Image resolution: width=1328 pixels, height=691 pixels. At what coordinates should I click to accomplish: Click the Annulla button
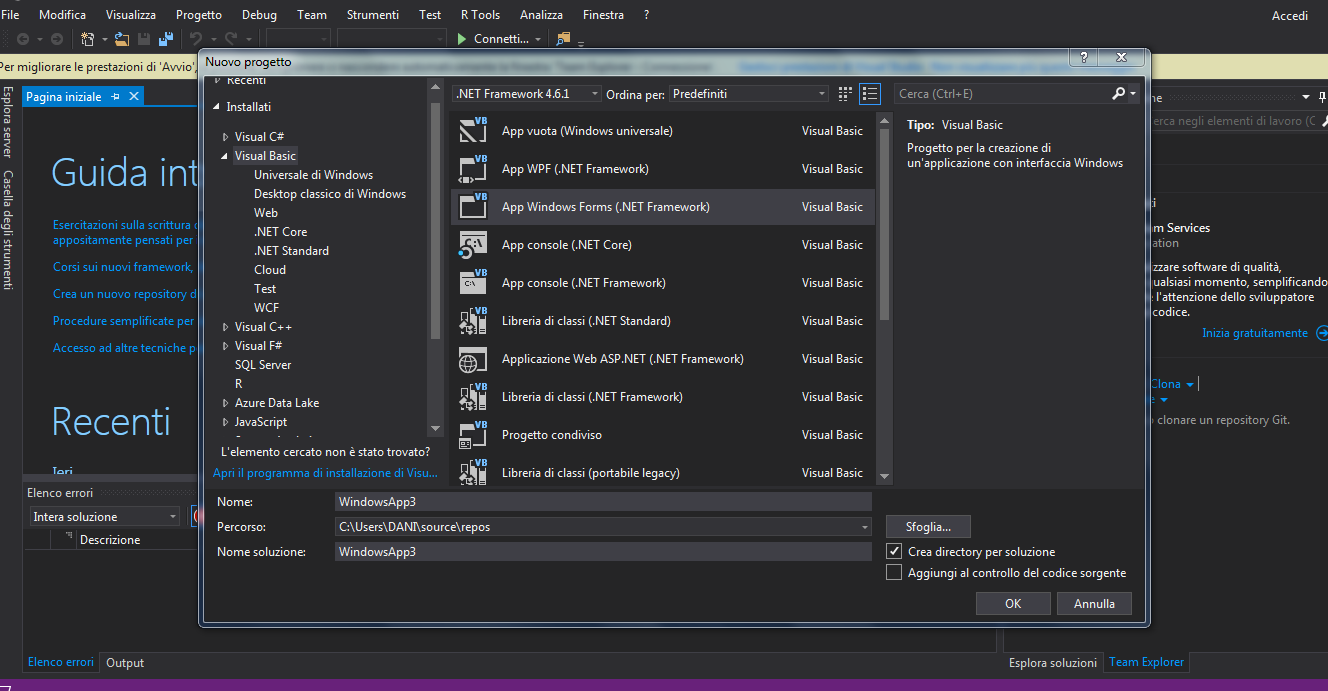coord(1094,603)
